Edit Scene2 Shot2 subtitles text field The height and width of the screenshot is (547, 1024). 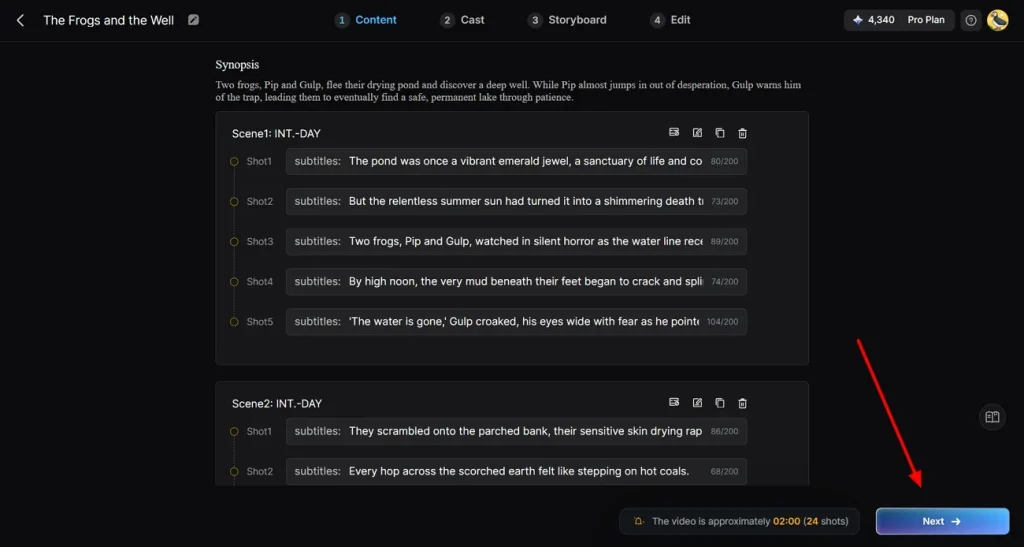[x=516, y=471]
